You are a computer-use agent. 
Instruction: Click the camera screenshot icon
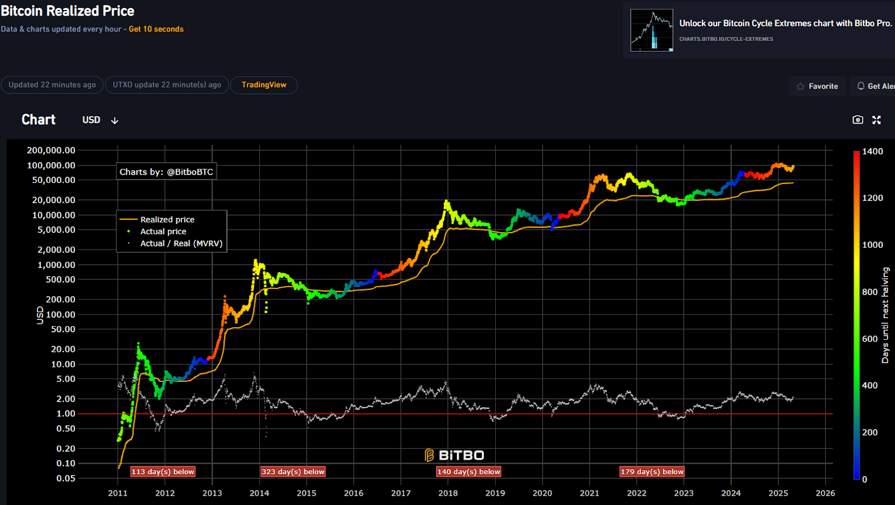click(x=857, y=120)
